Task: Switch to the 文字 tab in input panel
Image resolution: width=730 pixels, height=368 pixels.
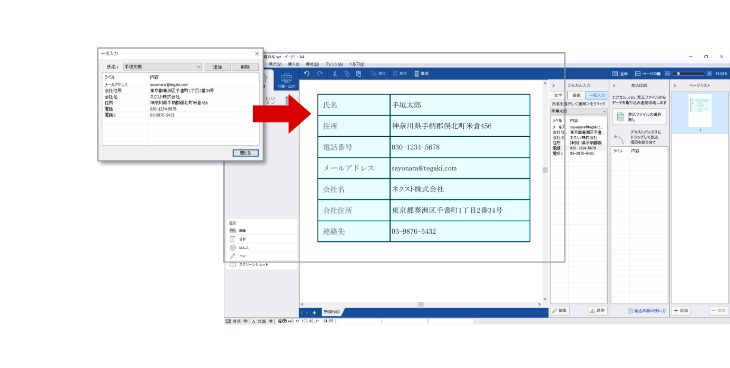Action: [558, 95]
